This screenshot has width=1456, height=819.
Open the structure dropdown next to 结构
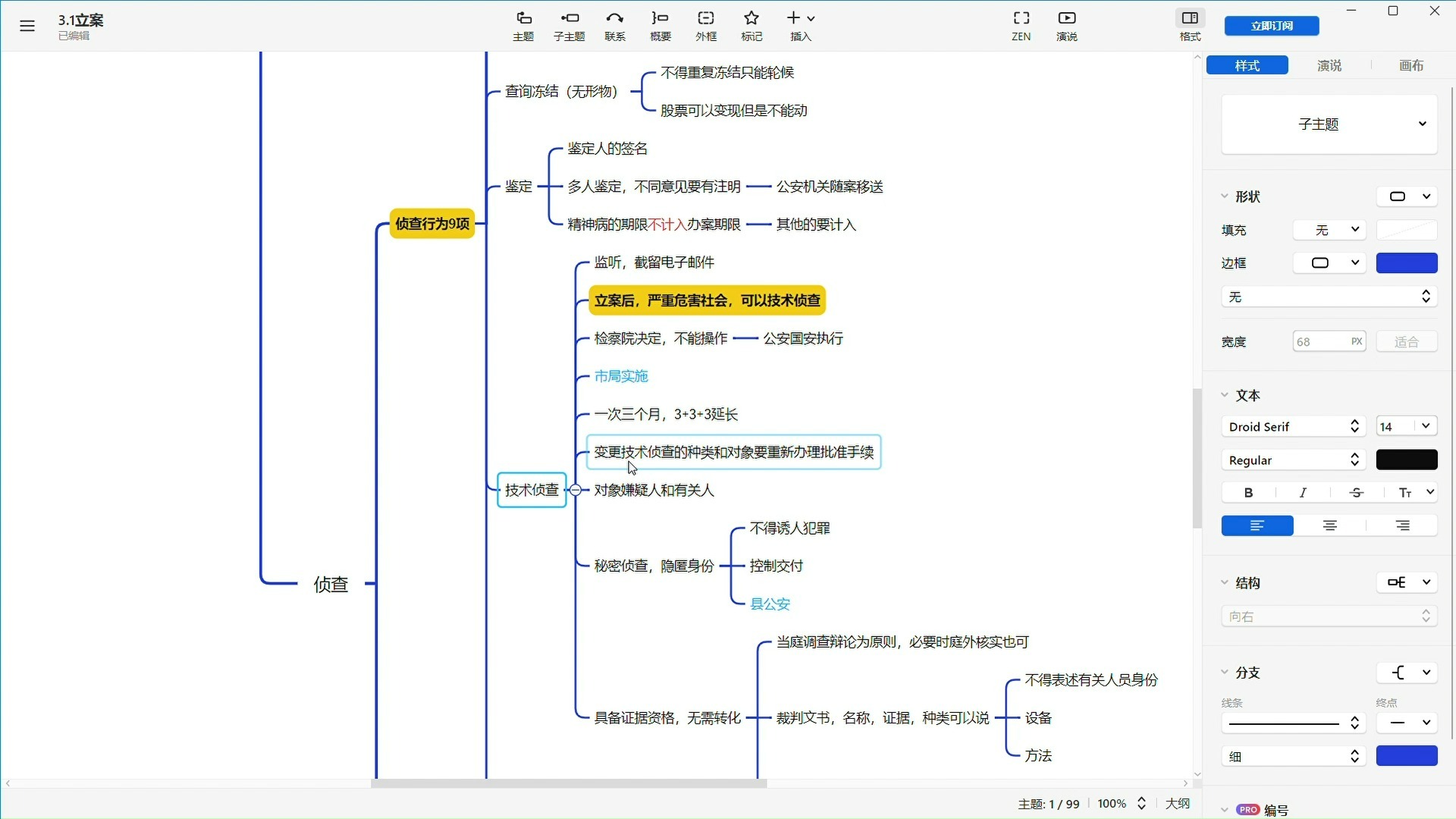pos(1407,582)
